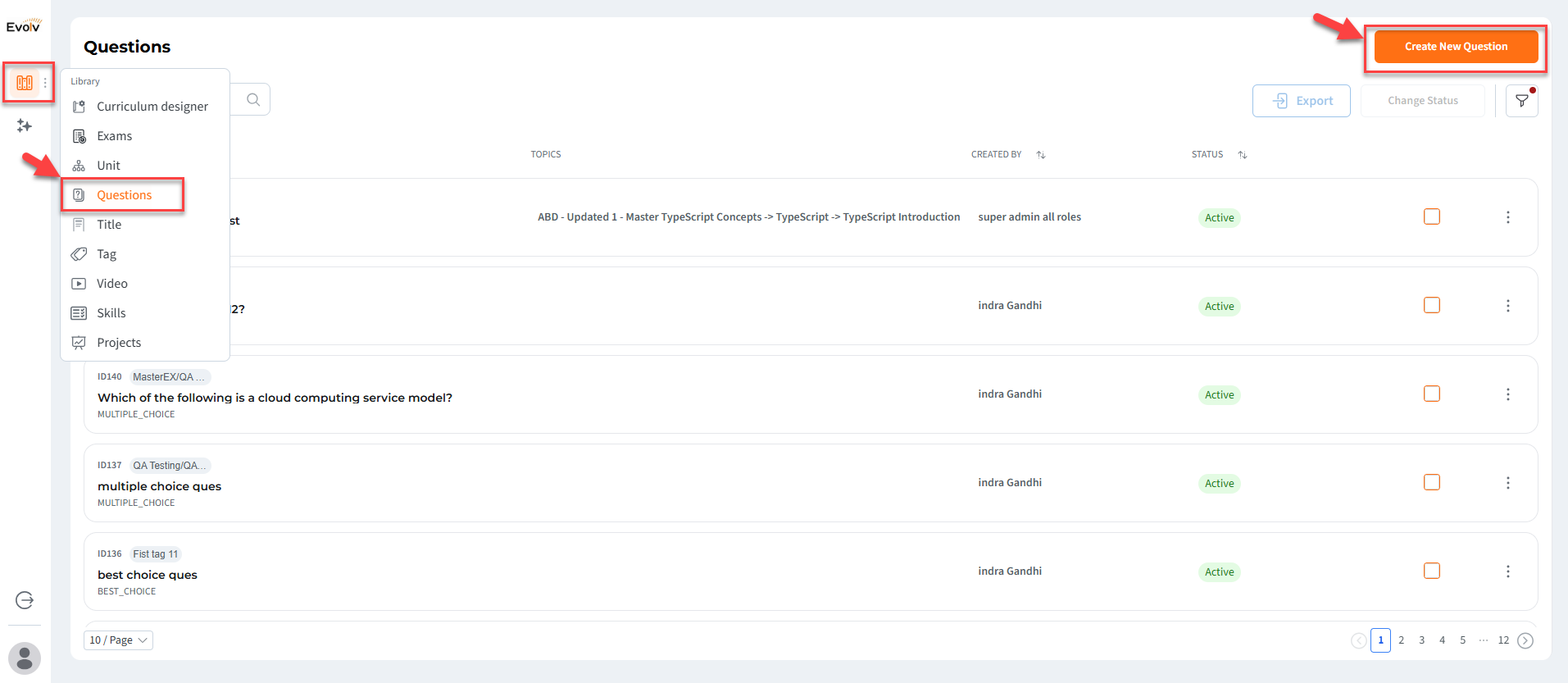Go to page 4

[x=1443, y=640]
